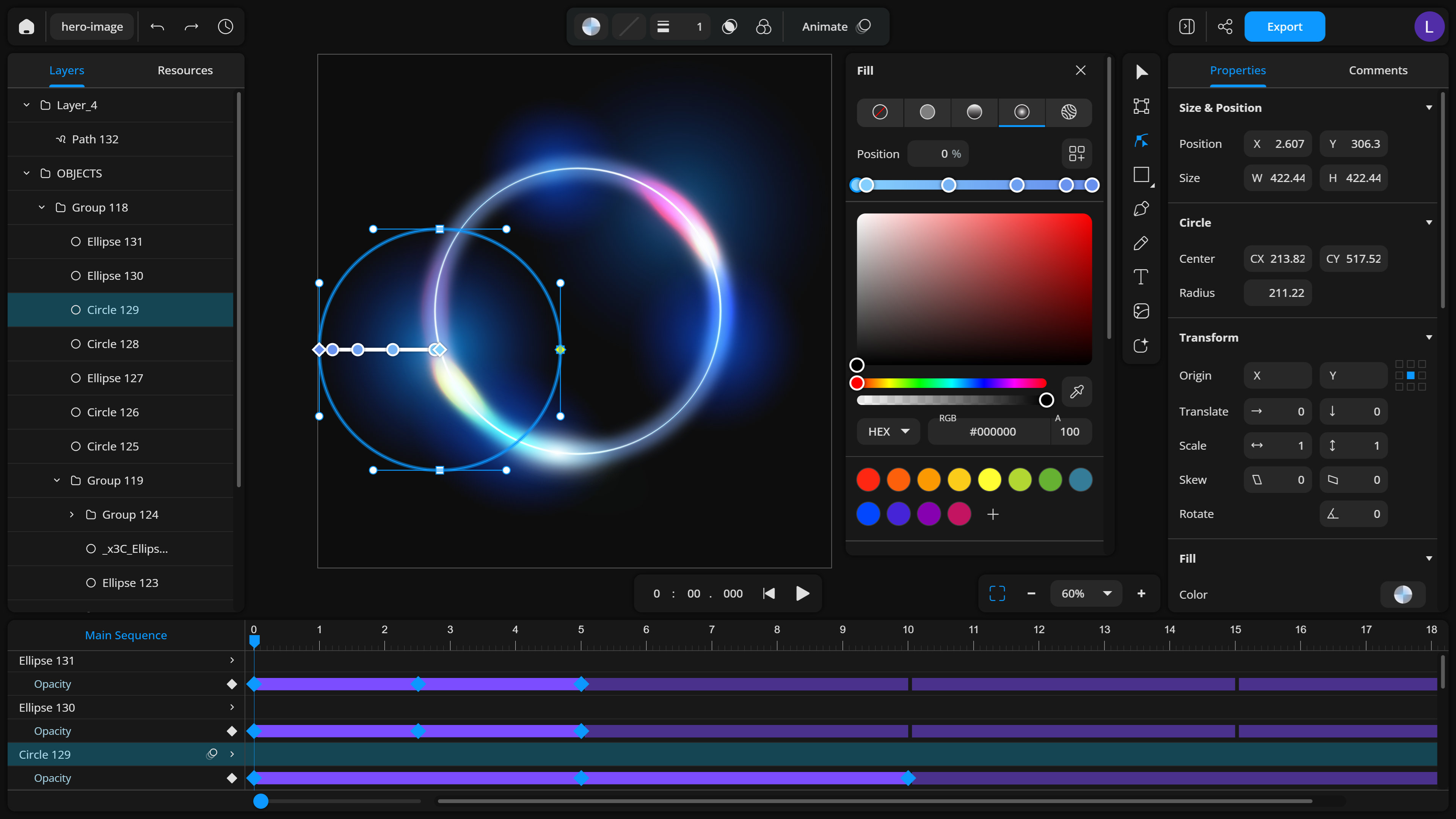Select the Ellipse 127 layer
Image resolution: width=1456 pixels, height=819 pixels.
(115, 378)
